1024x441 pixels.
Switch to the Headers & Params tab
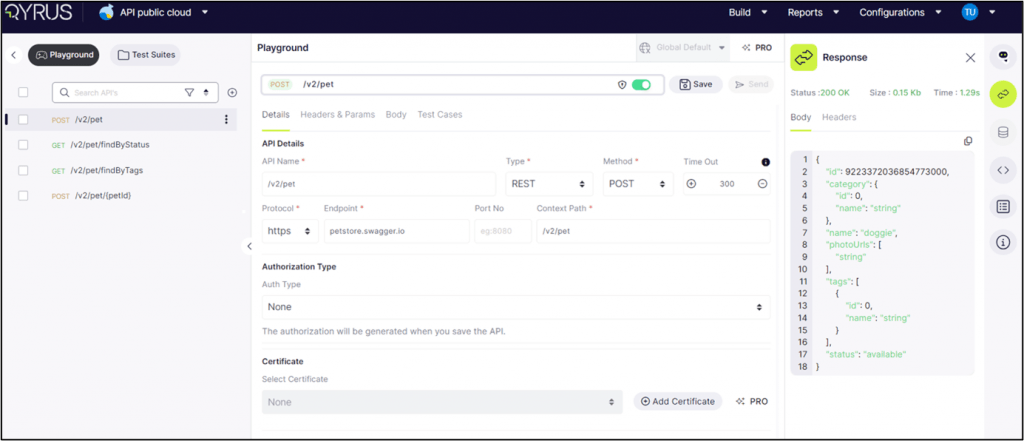[x=337, y=115]
